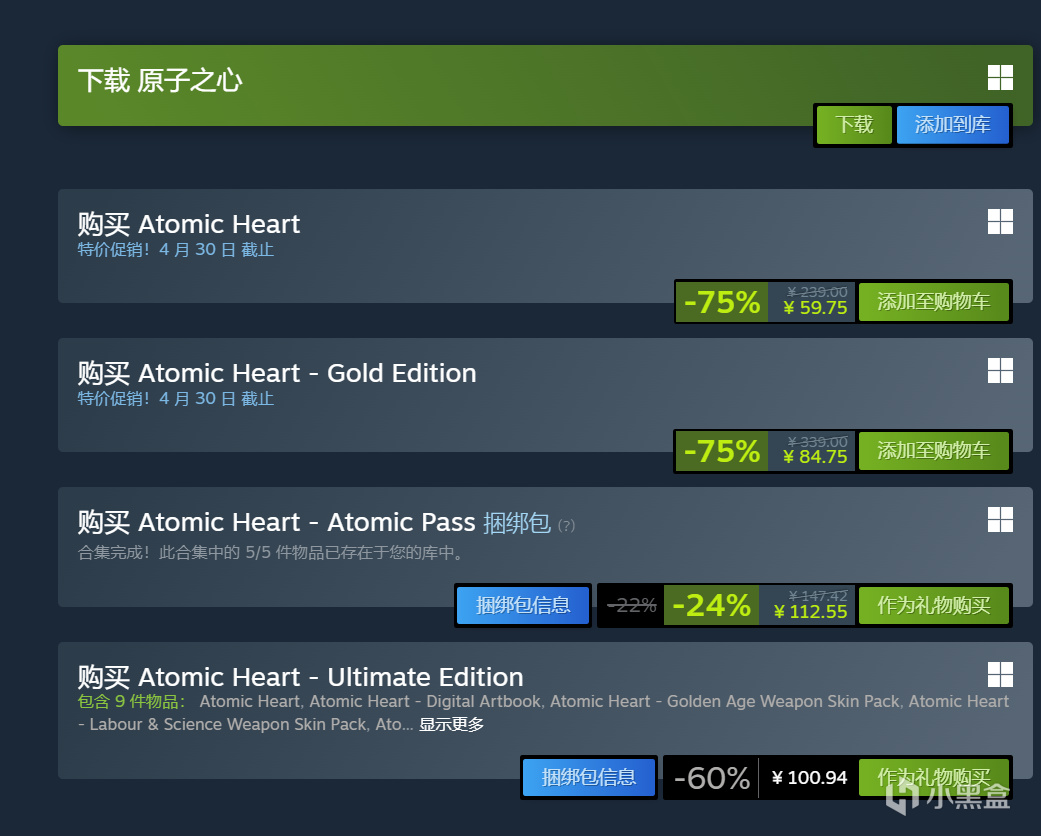Open 捆绑包信息 for Ultimate Edition
This screenshot has width=1041, height=836.
tap(588, 777)
